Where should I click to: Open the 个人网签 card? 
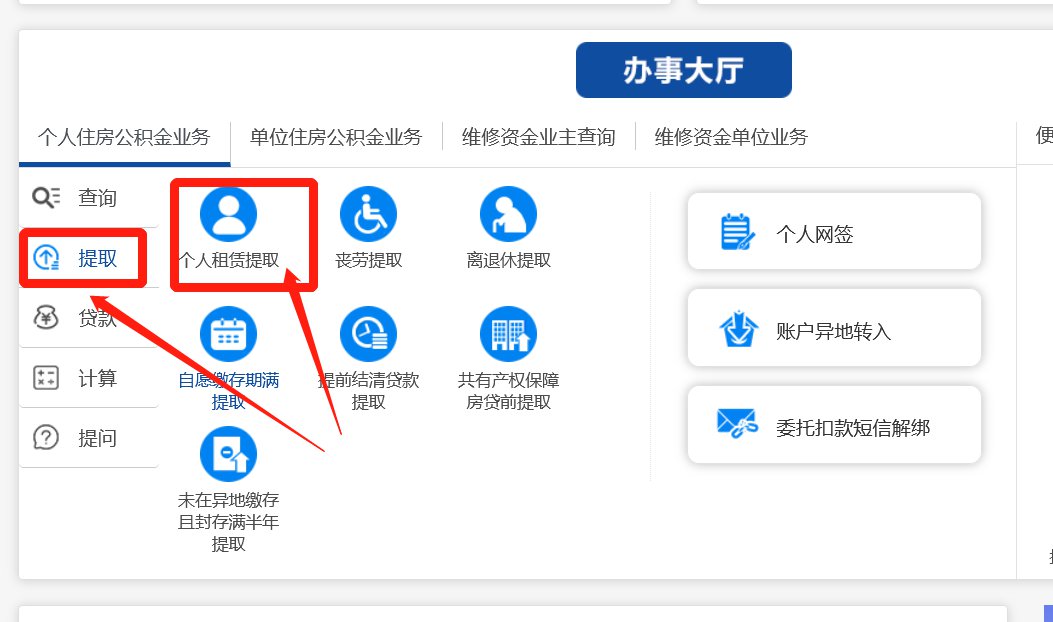coord(834,232)
